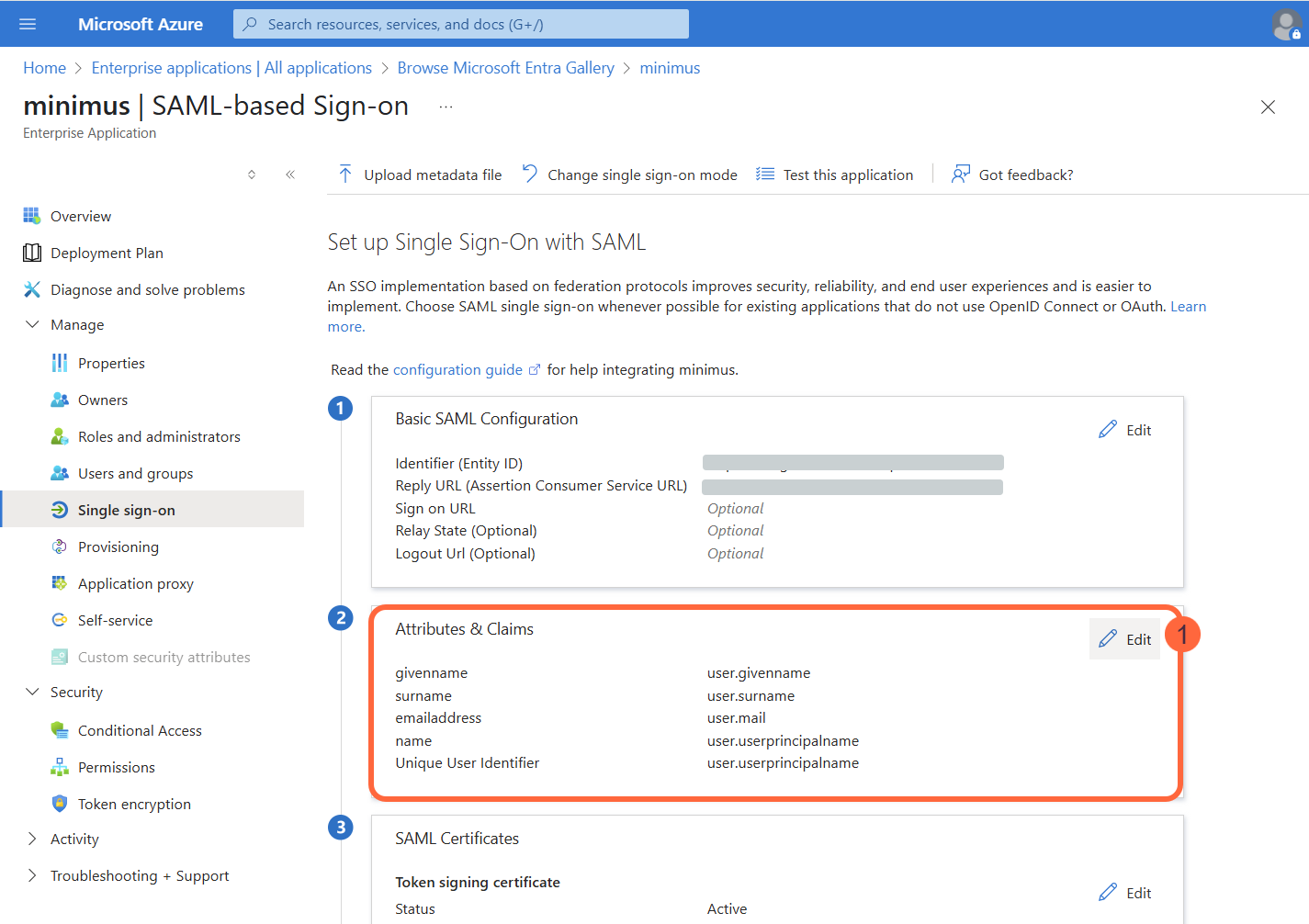Edit the Attributes & Claims section

(x=1124, y=639)
